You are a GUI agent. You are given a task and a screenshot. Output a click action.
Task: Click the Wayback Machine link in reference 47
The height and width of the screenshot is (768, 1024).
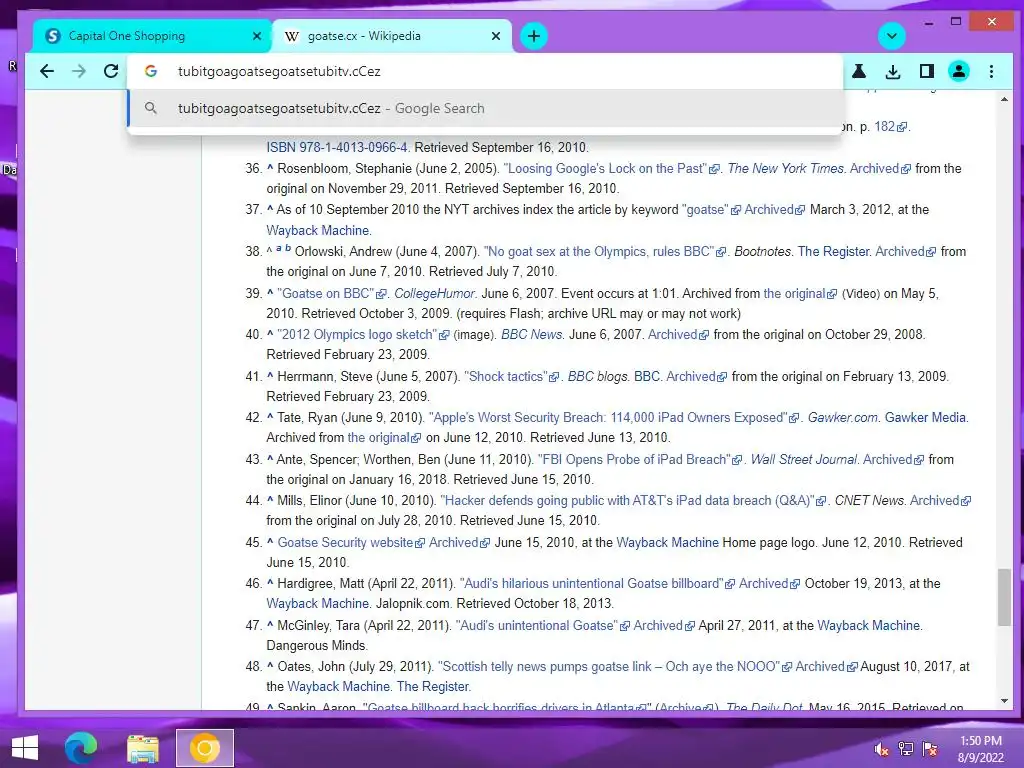[x=869, y=625]
